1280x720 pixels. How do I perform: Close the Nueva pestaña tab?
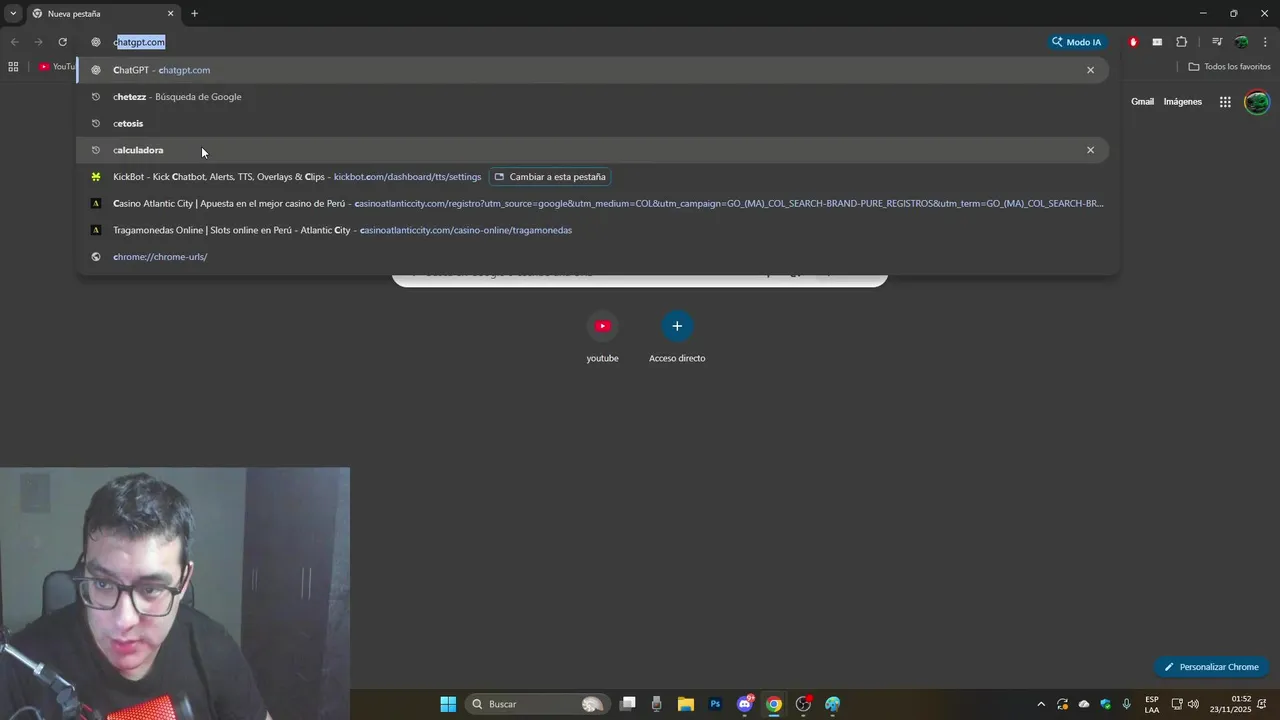coord(170,13)
